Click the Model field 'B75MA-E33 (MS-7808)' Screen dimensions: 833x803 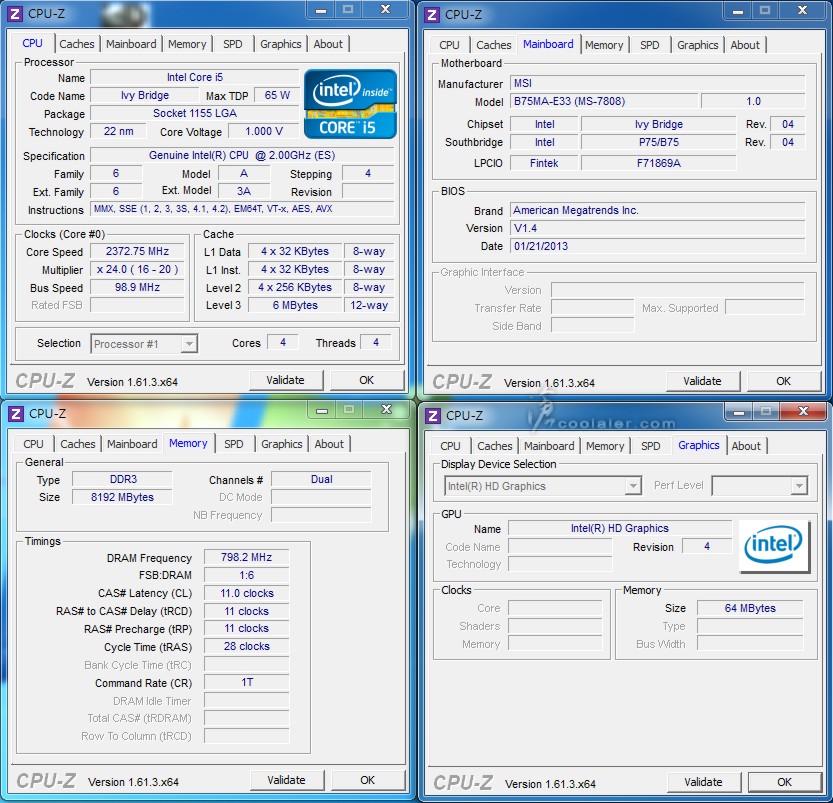click(x=604, y=101)
